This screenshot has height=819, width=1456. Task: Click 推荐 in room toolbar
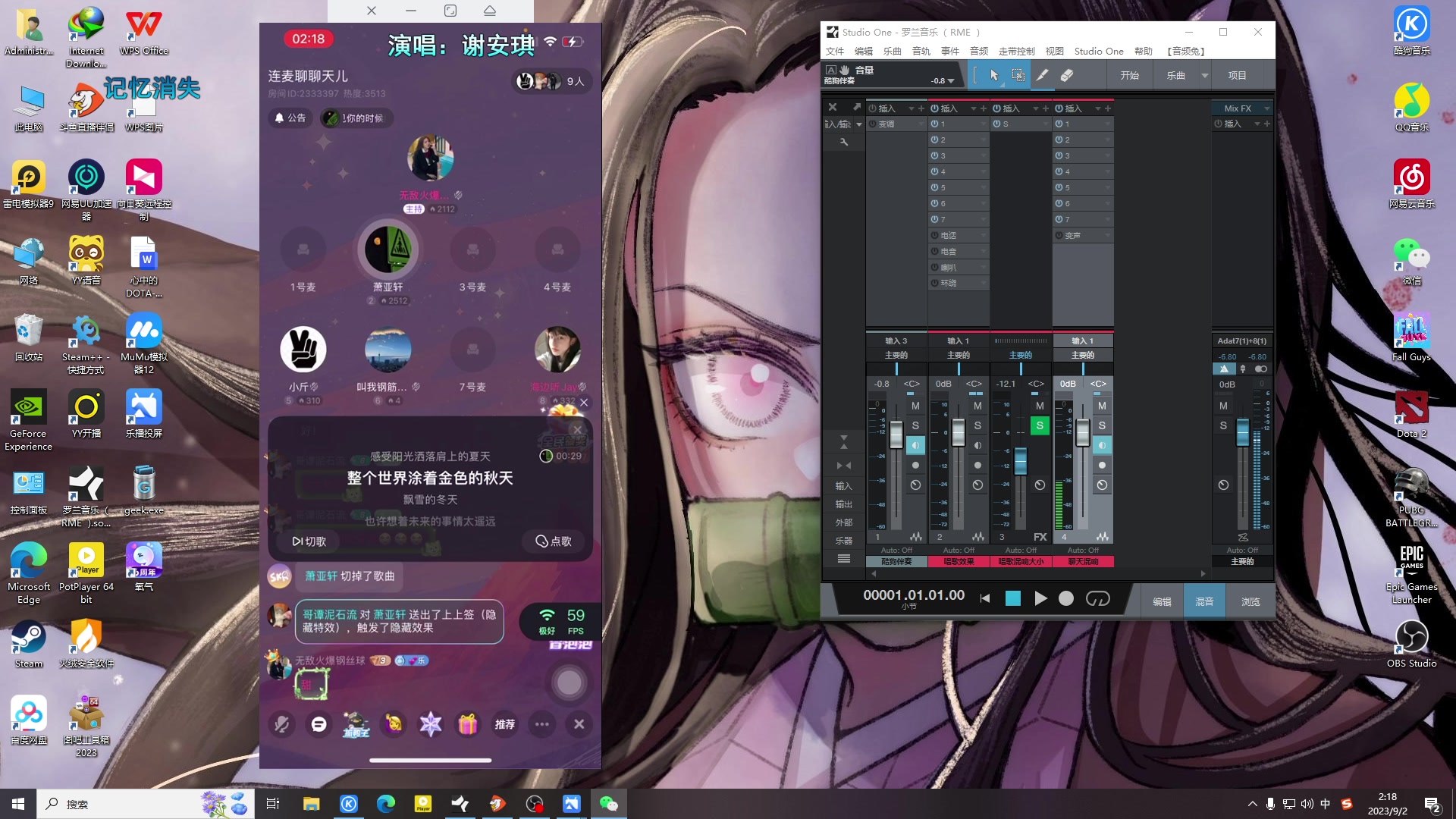[x=504, y=724]
